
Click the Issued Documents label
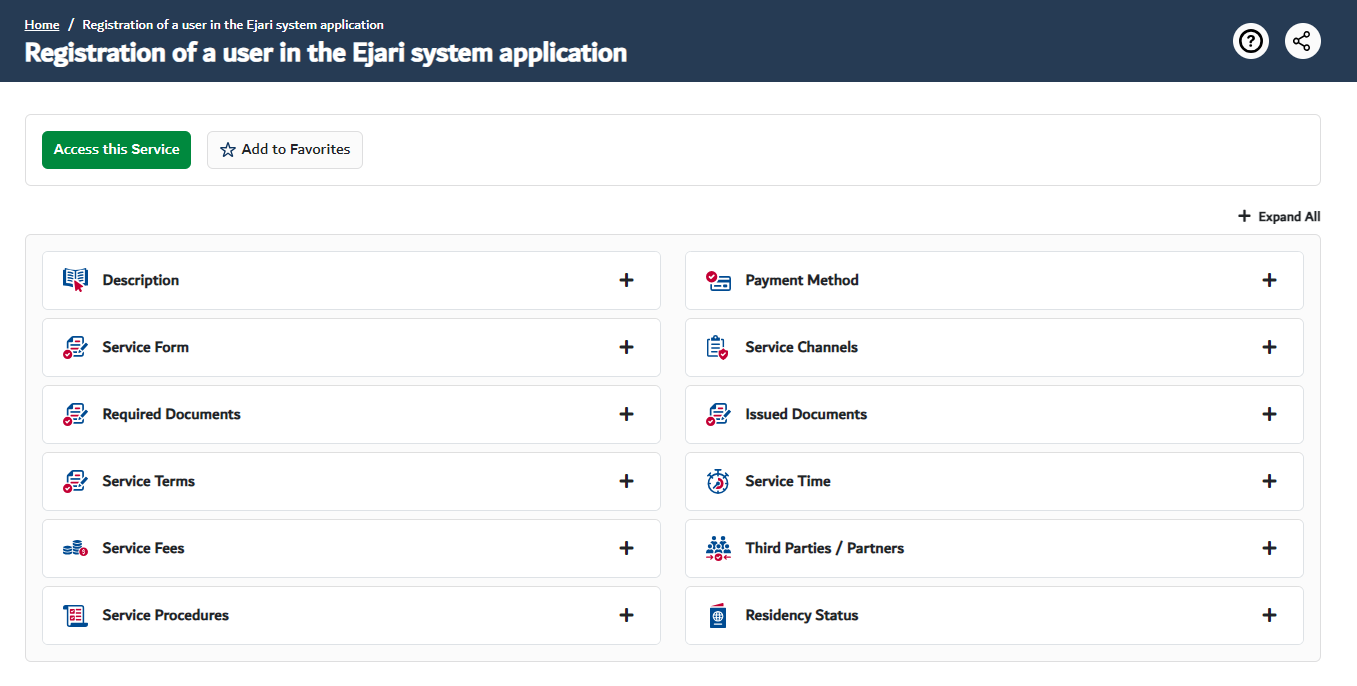(806, 414)
